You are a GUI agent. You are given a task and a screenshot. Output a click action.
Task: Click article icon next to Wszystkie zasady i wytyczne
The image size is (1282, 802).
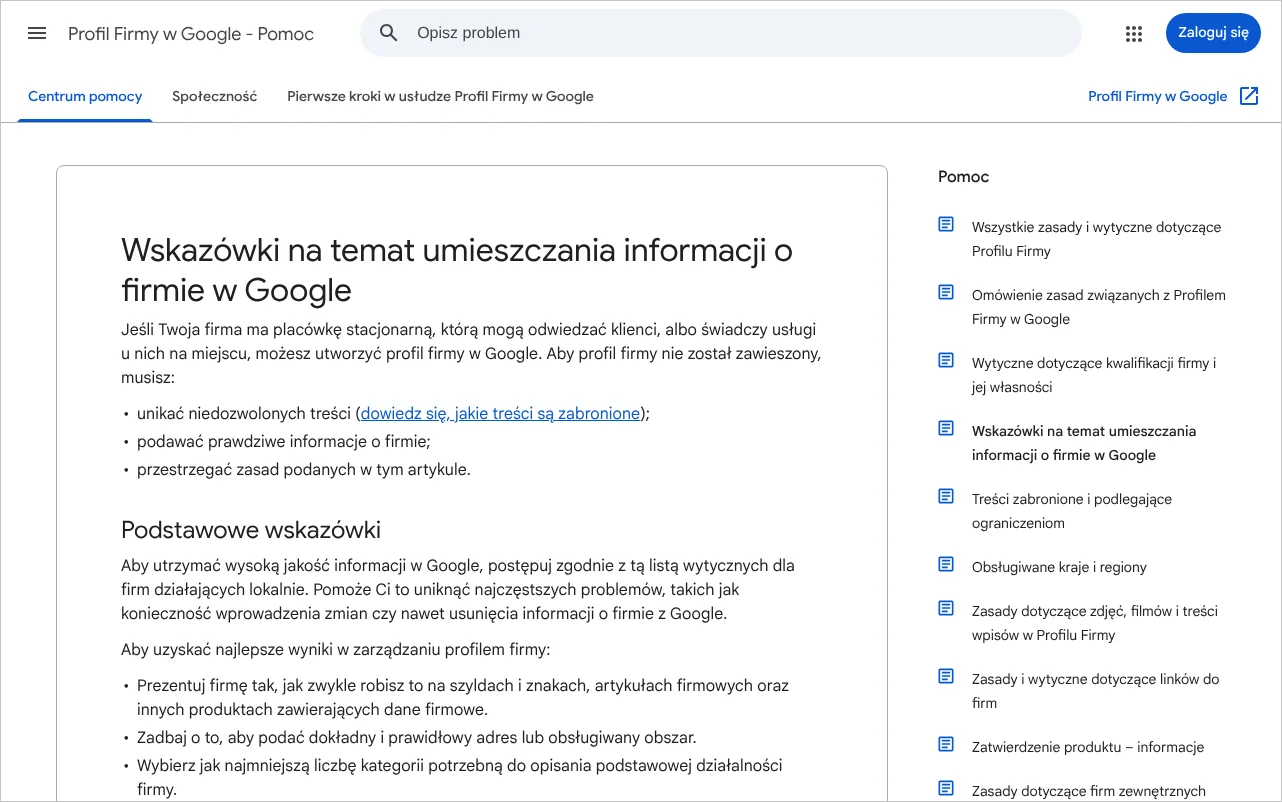pyautogui.click(x=946, y=224)
